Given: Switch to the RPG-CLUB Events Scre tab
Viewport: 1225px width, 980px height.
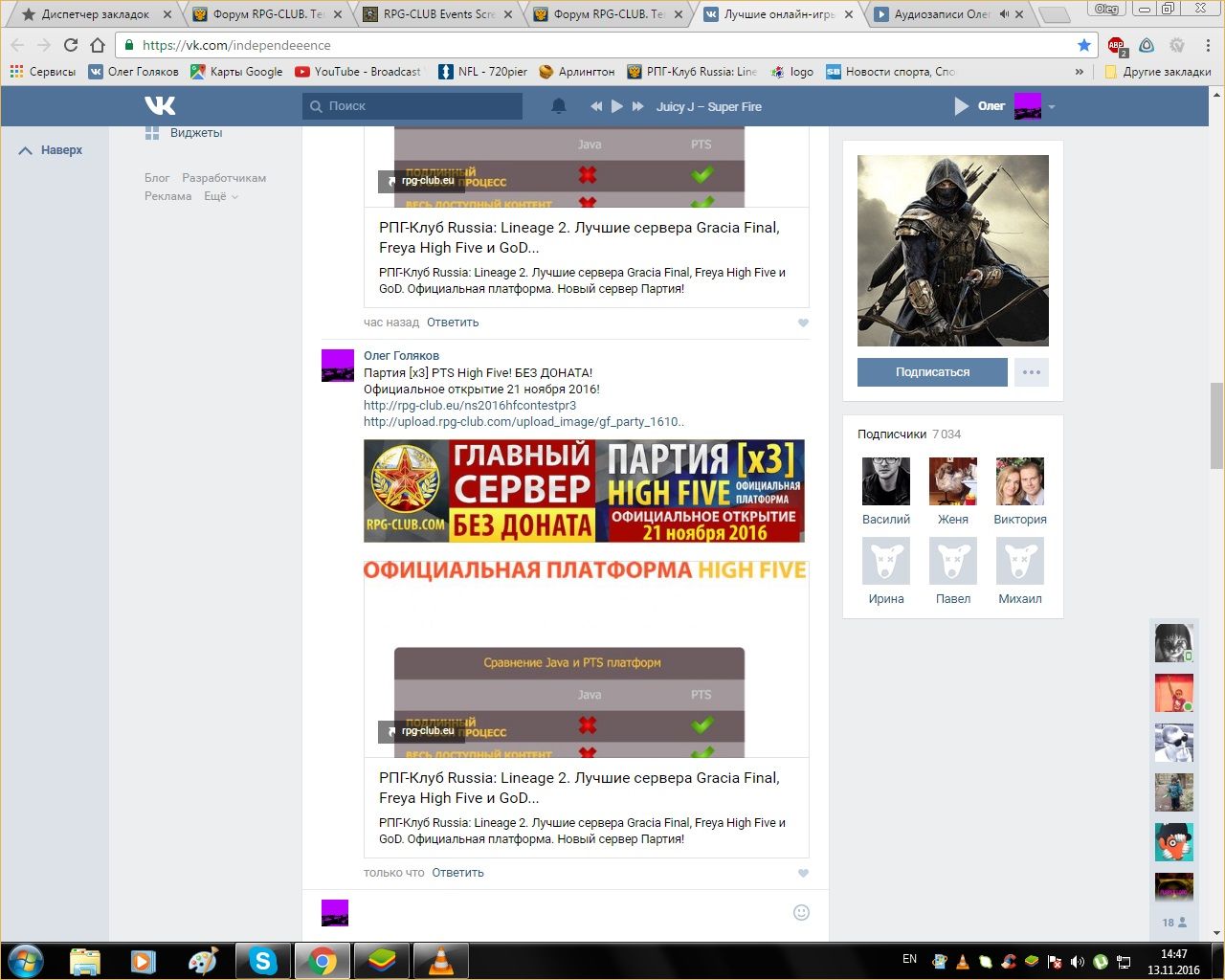Looking at the screenshot, I should (x=439, y=14).
